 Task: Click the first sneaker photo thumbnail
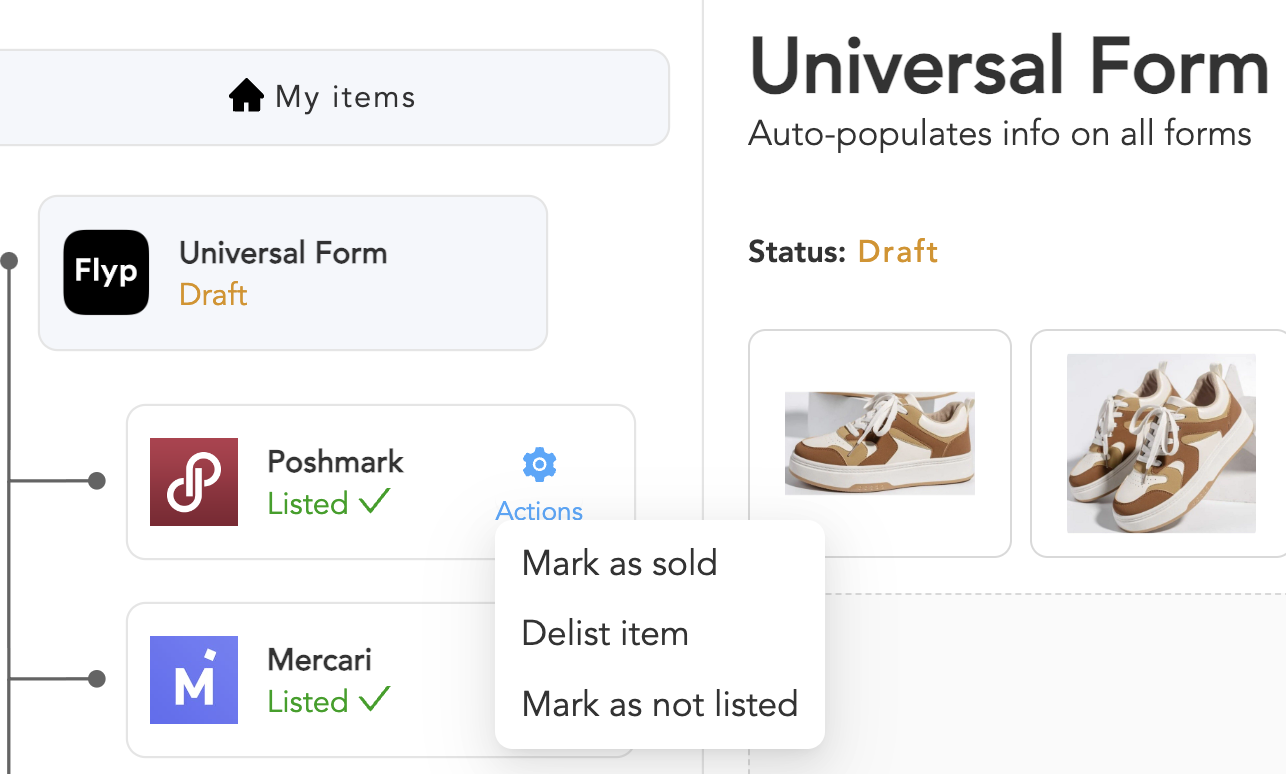tap(879, 443)
